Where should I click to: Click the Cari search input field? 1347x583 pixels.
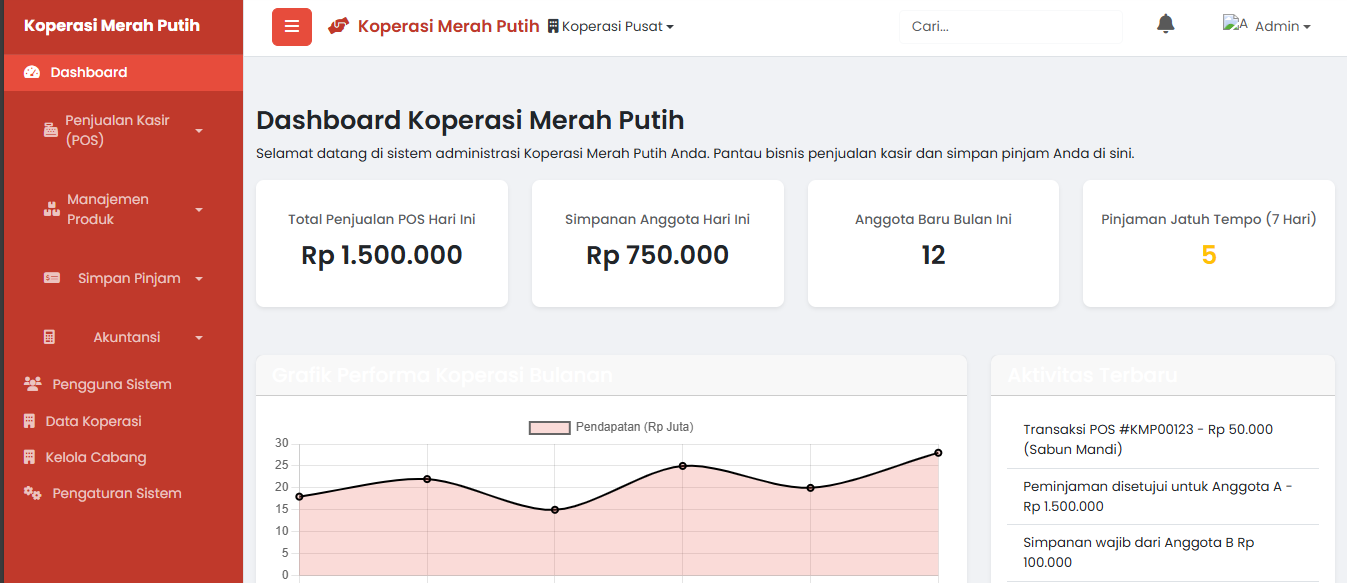pyautogui.click(x=1010, y=27)
